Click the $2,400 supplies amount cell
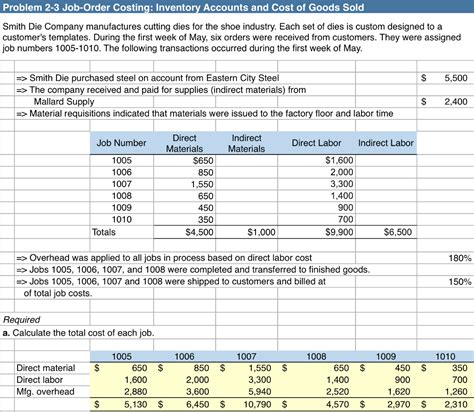 [x=445, y=101]
